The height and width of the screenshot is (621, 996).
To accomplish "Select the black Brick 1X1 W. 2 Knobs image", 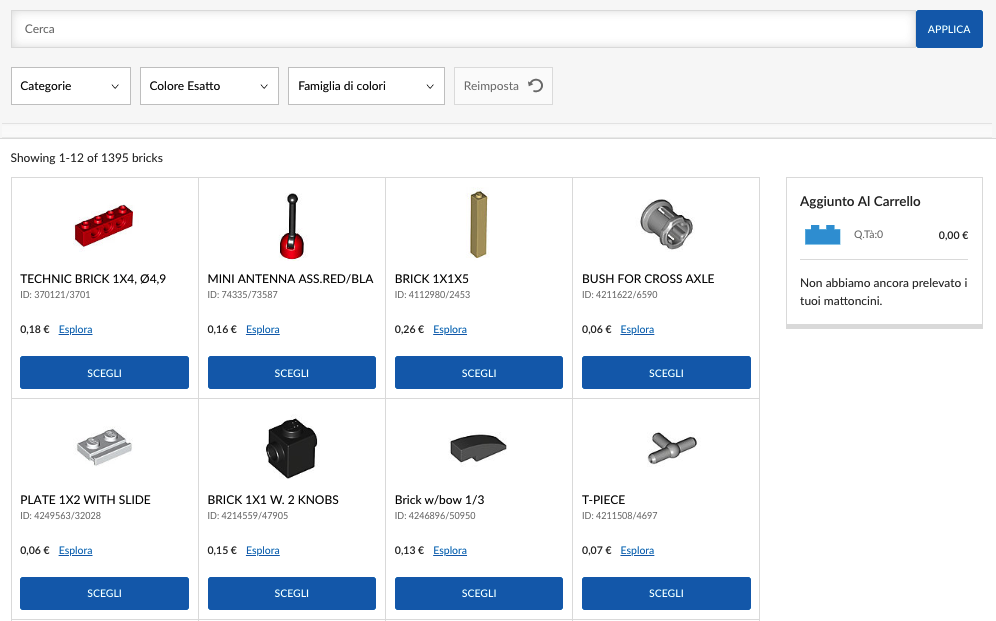I will 291,448.
